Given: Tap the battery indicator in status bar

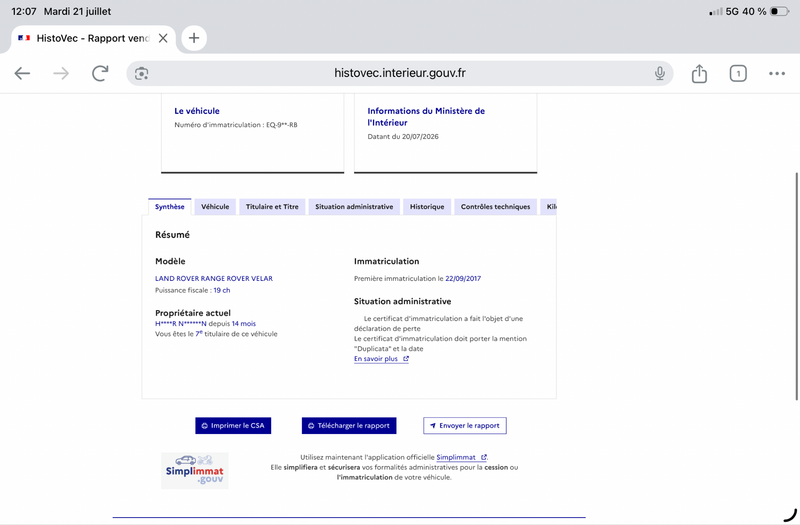Looking at the screenshot, I should click(780, 11).
